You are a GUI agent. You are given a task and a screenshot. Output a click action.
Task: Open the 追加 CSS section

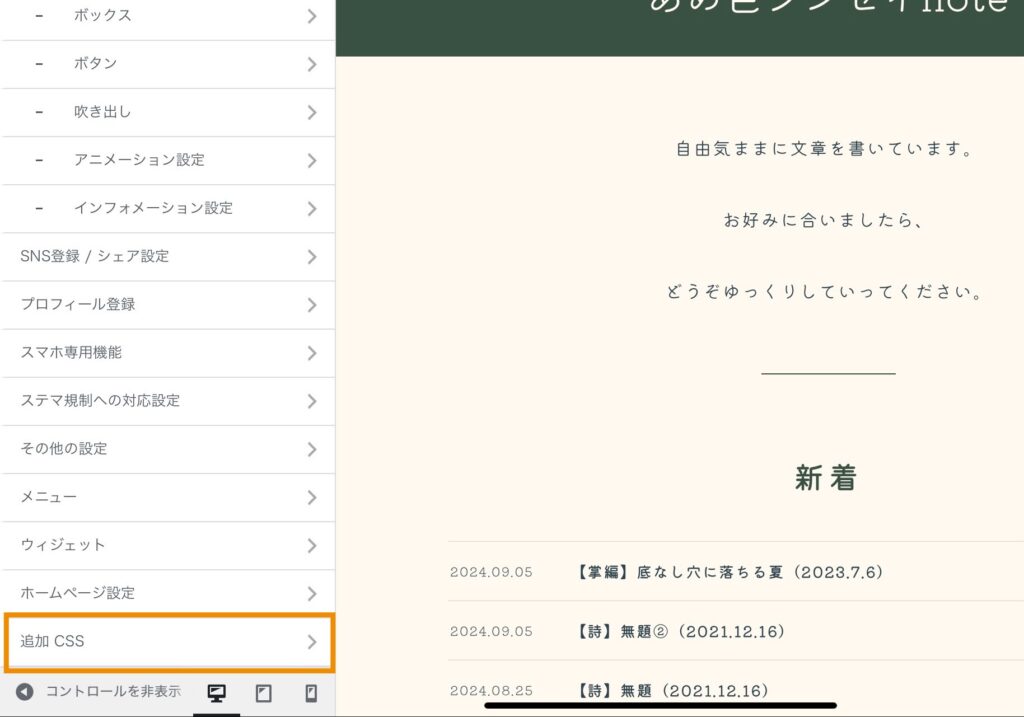169,643
